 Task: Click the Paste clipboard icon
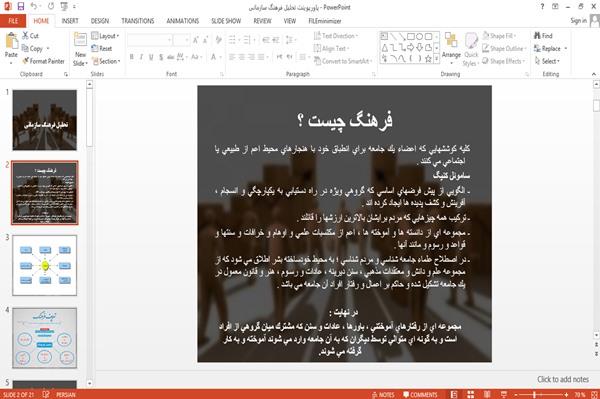click(11, 41)
